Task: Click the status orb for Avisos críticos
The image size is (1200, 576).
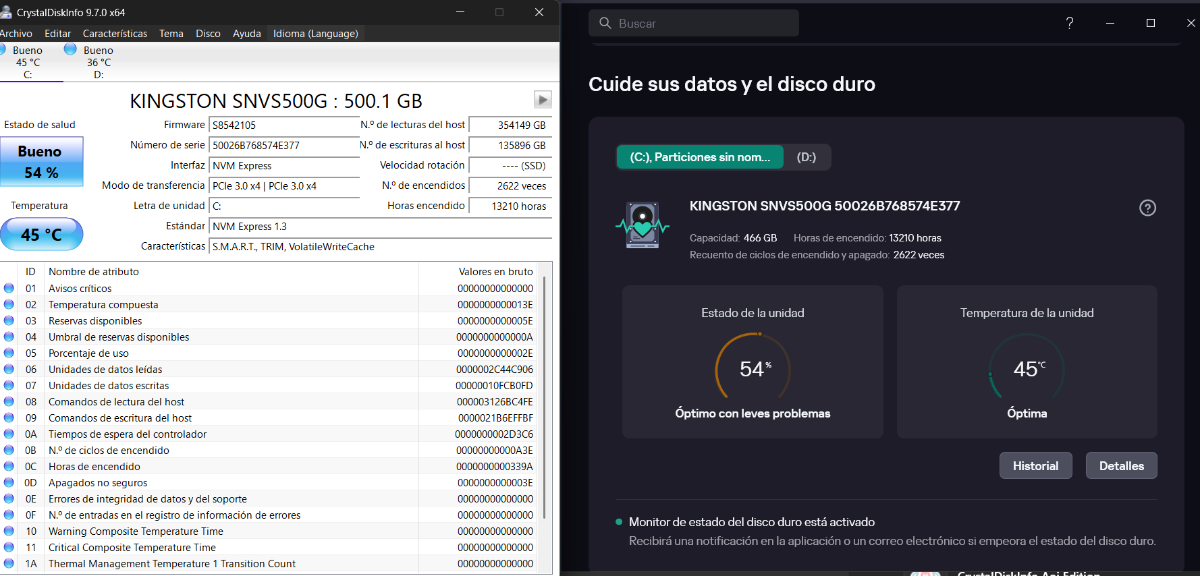Action: click(9, 288)
